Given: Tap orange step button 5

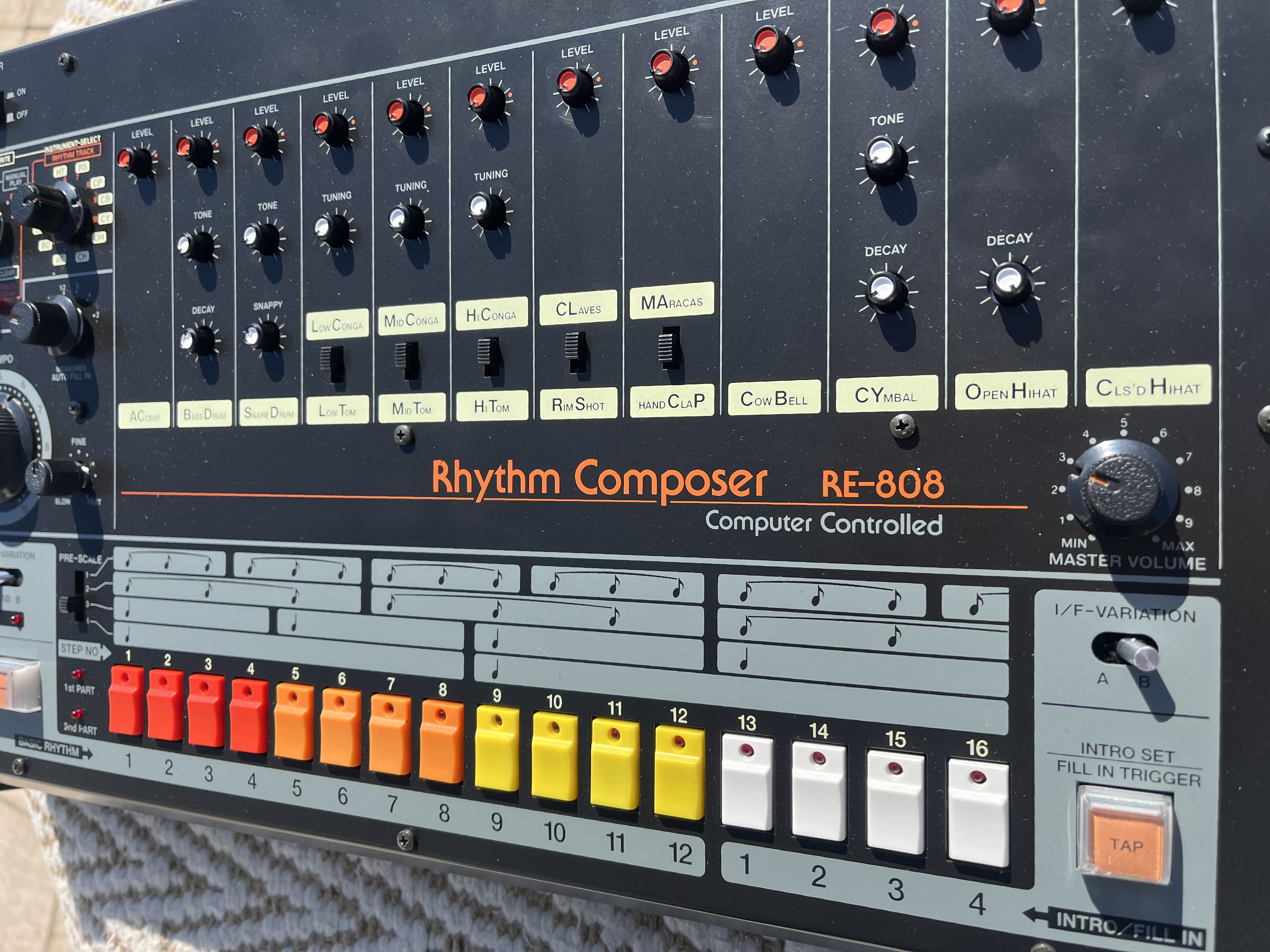Looking at the screenshot, I should pos(295,722).
